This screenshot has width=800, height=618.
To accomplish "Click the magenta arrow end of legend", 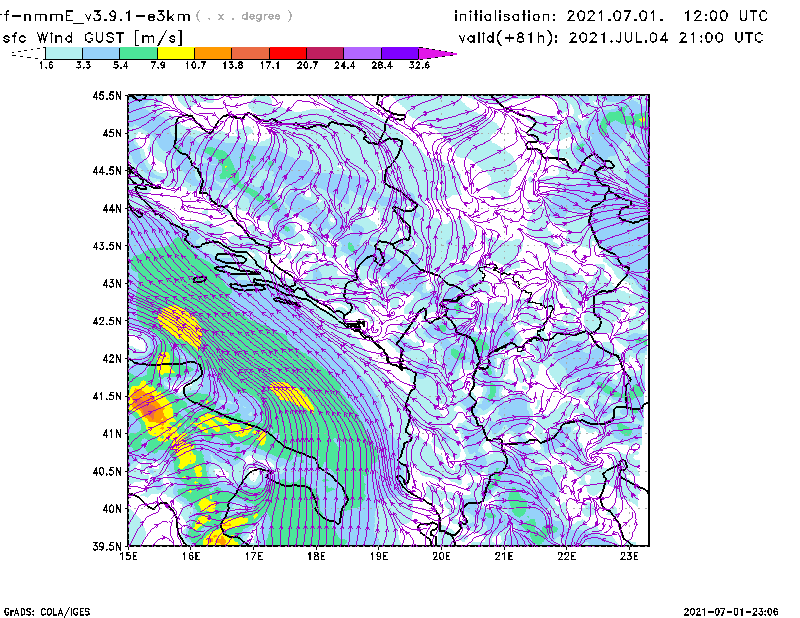I will 437,53.
